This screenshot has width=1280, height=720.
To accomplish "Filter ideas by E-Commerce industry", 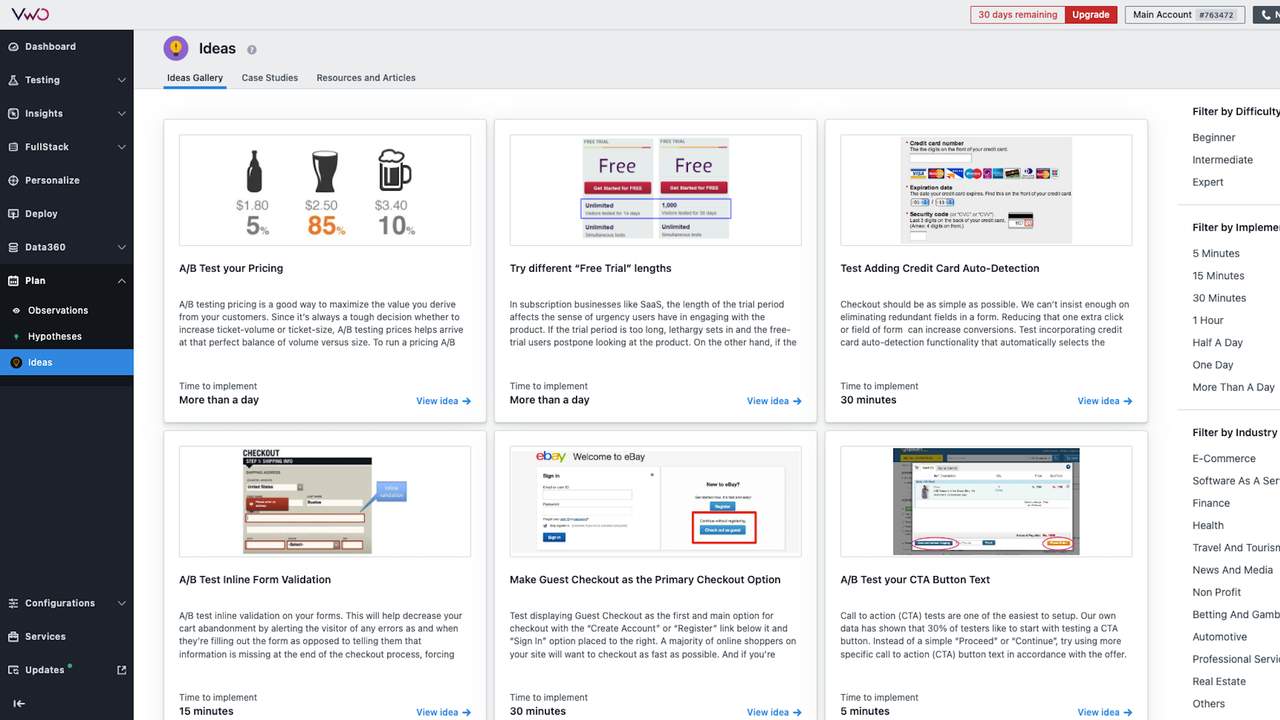I will [x=1224, y=459].
